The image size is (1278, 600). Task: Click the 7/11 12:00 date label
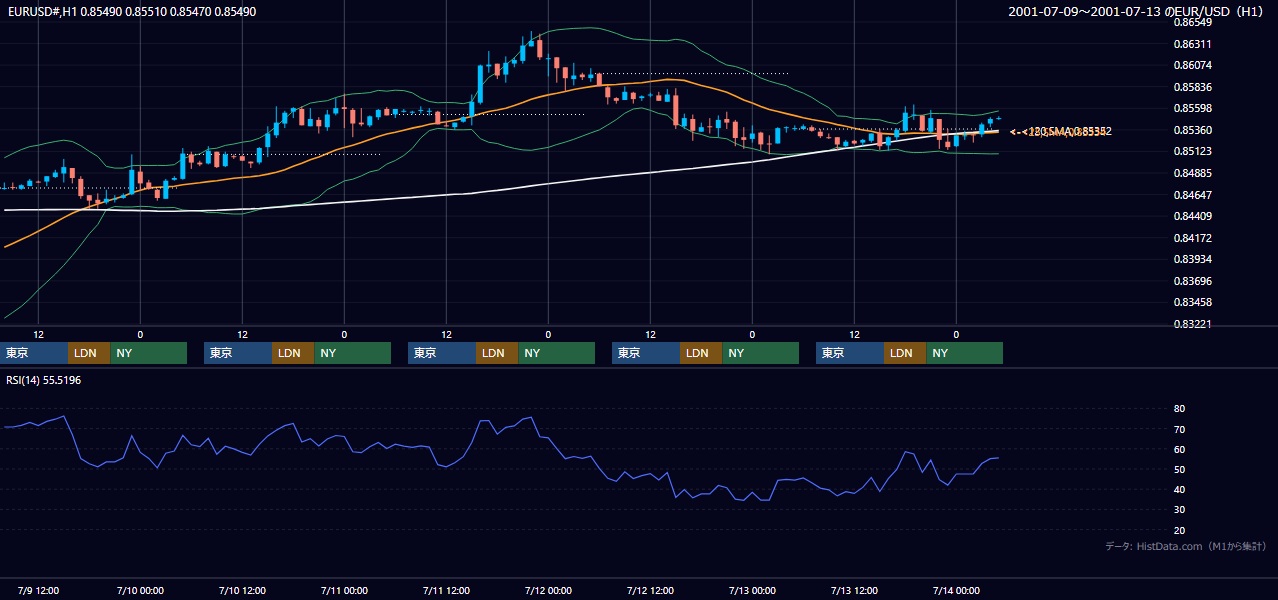[447, 590]
